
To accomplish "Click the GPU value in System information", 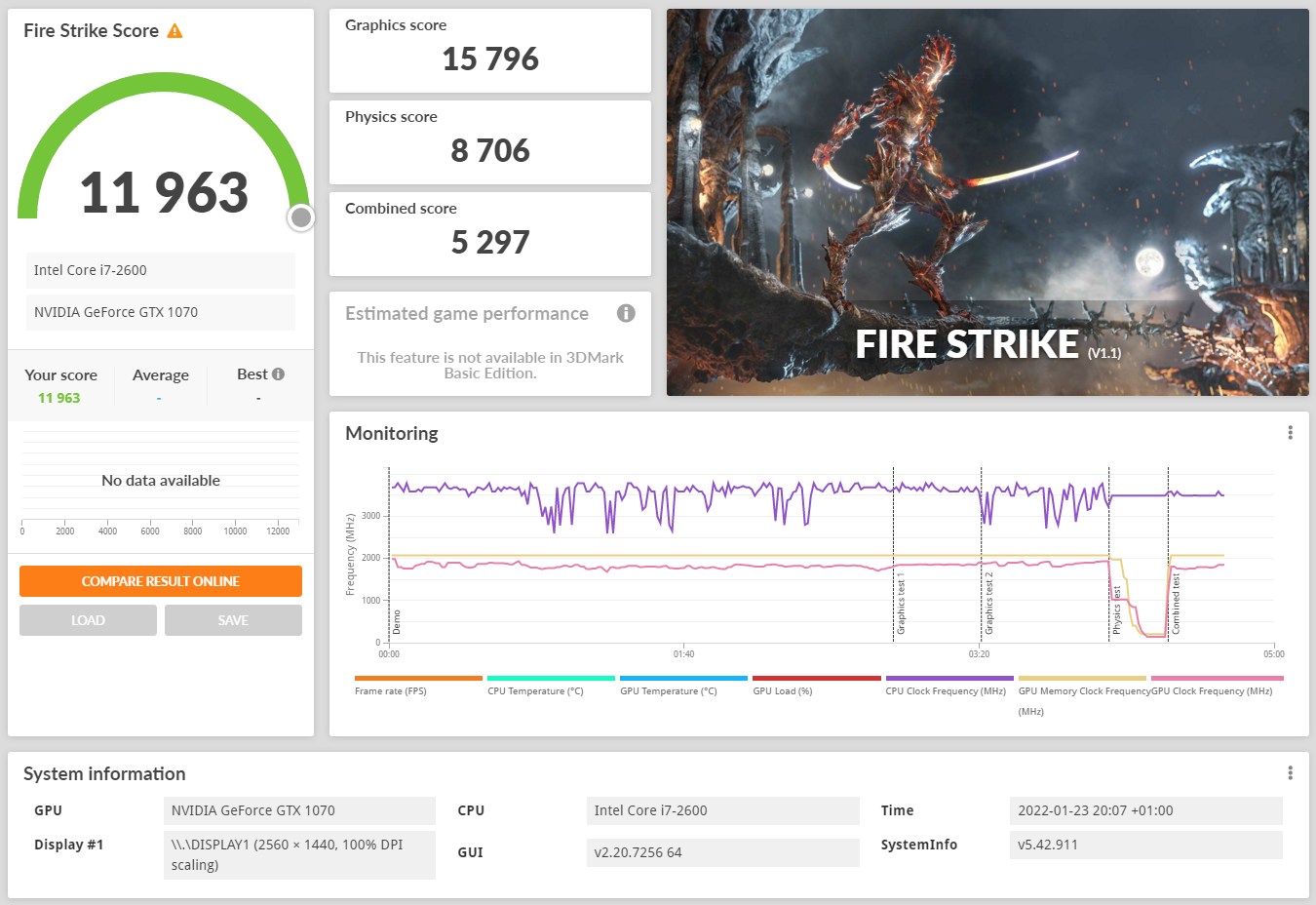I will pos(299,810).
